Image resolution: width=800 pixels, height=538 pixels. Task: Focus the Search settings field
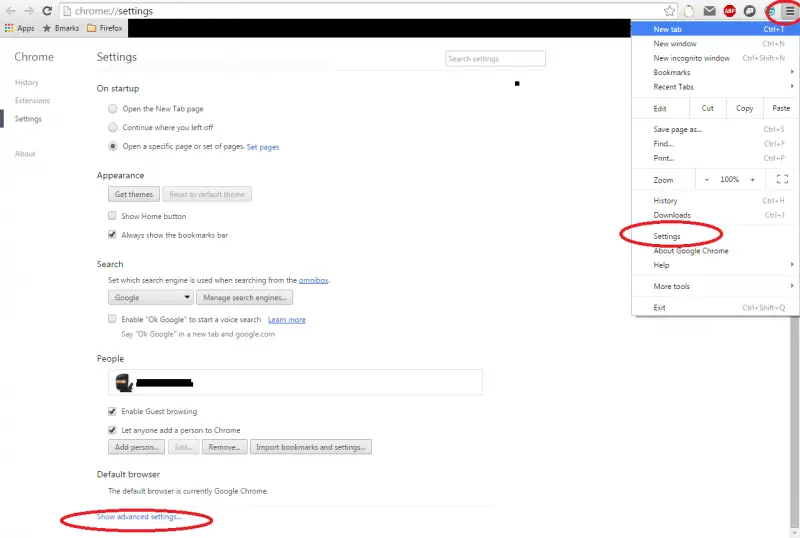(495, 59)
